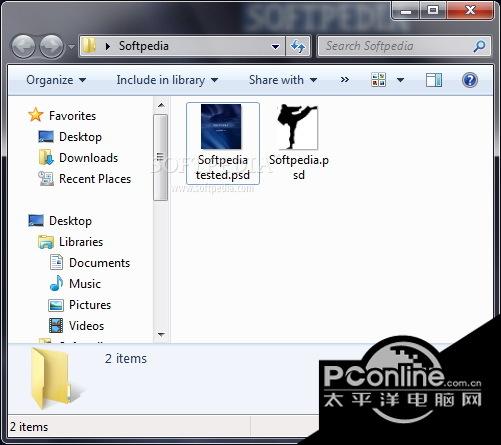The height and width of the screenshot is (445, 501).
Task: Click the large folder icon in details pane
Action: pyautogui.click(x=51, y=378)
